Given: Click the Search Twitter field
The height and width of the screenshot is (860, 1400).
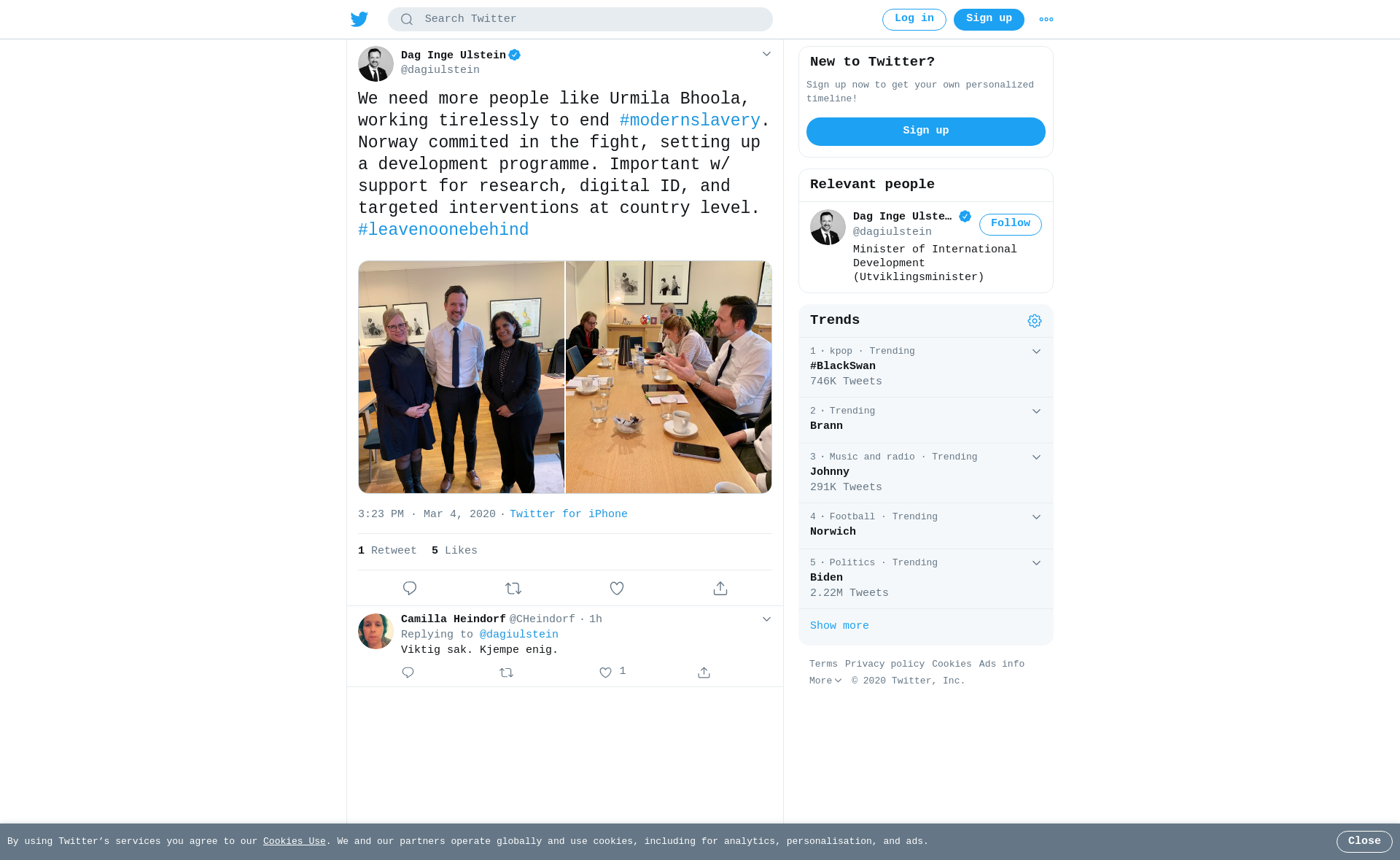Looking at the screenshot, I should [x=580, y=20].
